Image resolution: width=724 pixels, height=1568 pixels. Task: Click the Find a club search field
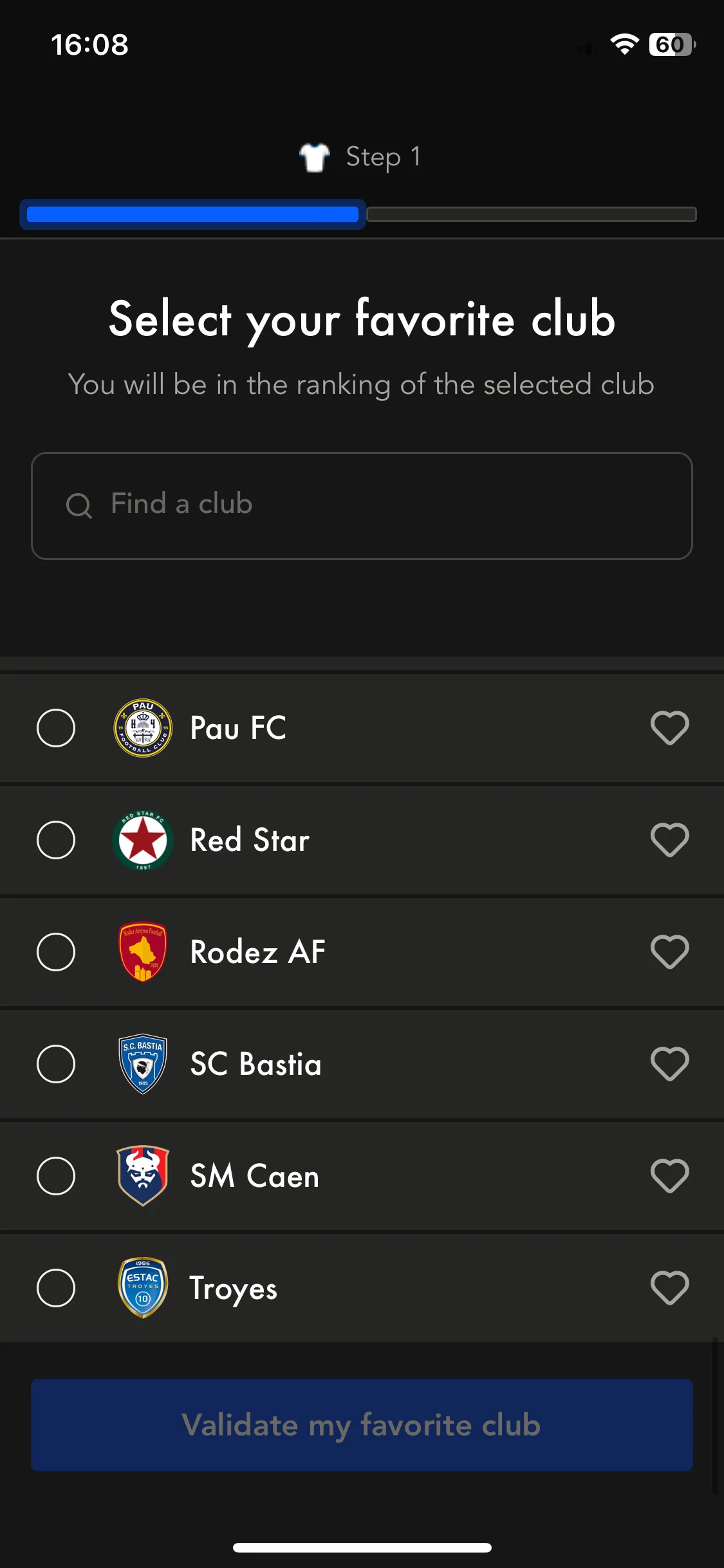coord(362,506)
